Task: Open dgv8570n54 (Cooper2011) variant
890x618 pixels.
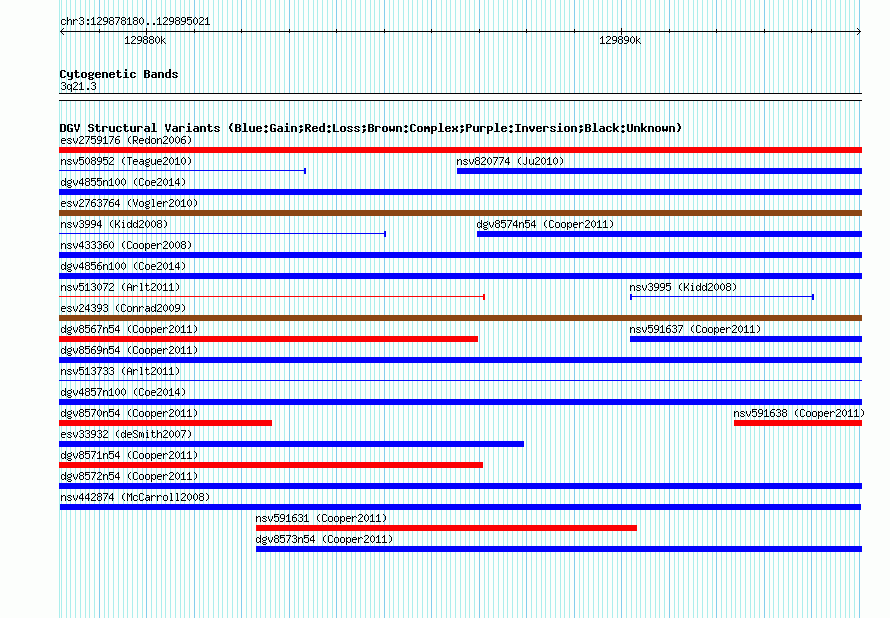Action: pos(129,413)
